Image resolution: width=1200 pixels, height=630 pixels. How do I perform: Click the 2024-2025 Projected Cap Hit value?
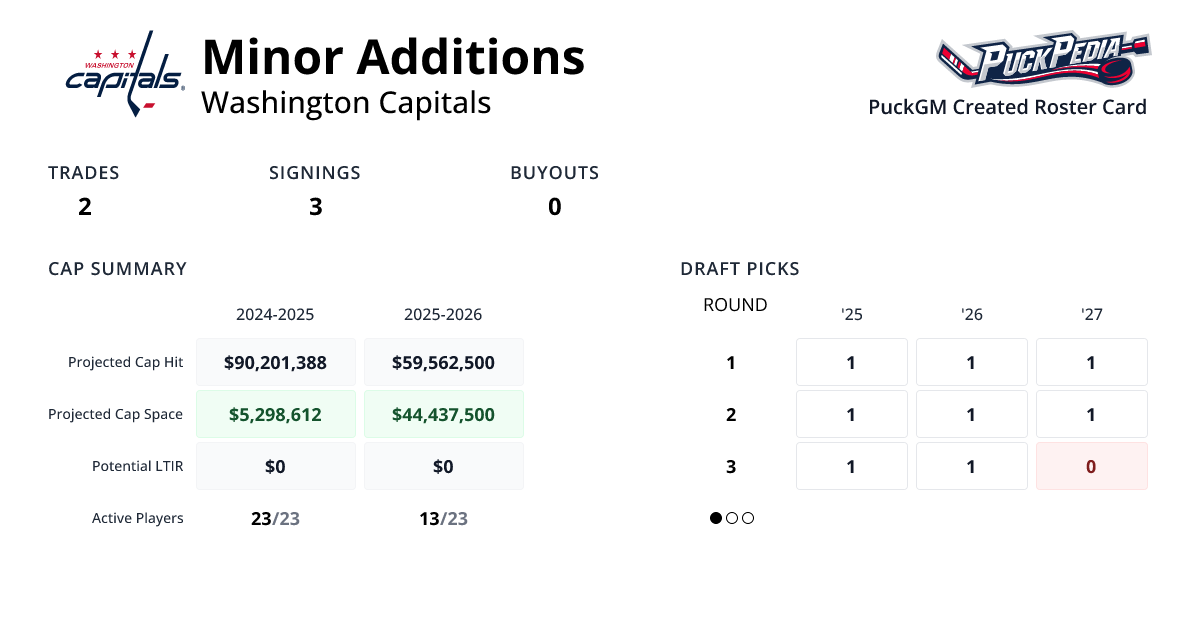tap(276, 362)
